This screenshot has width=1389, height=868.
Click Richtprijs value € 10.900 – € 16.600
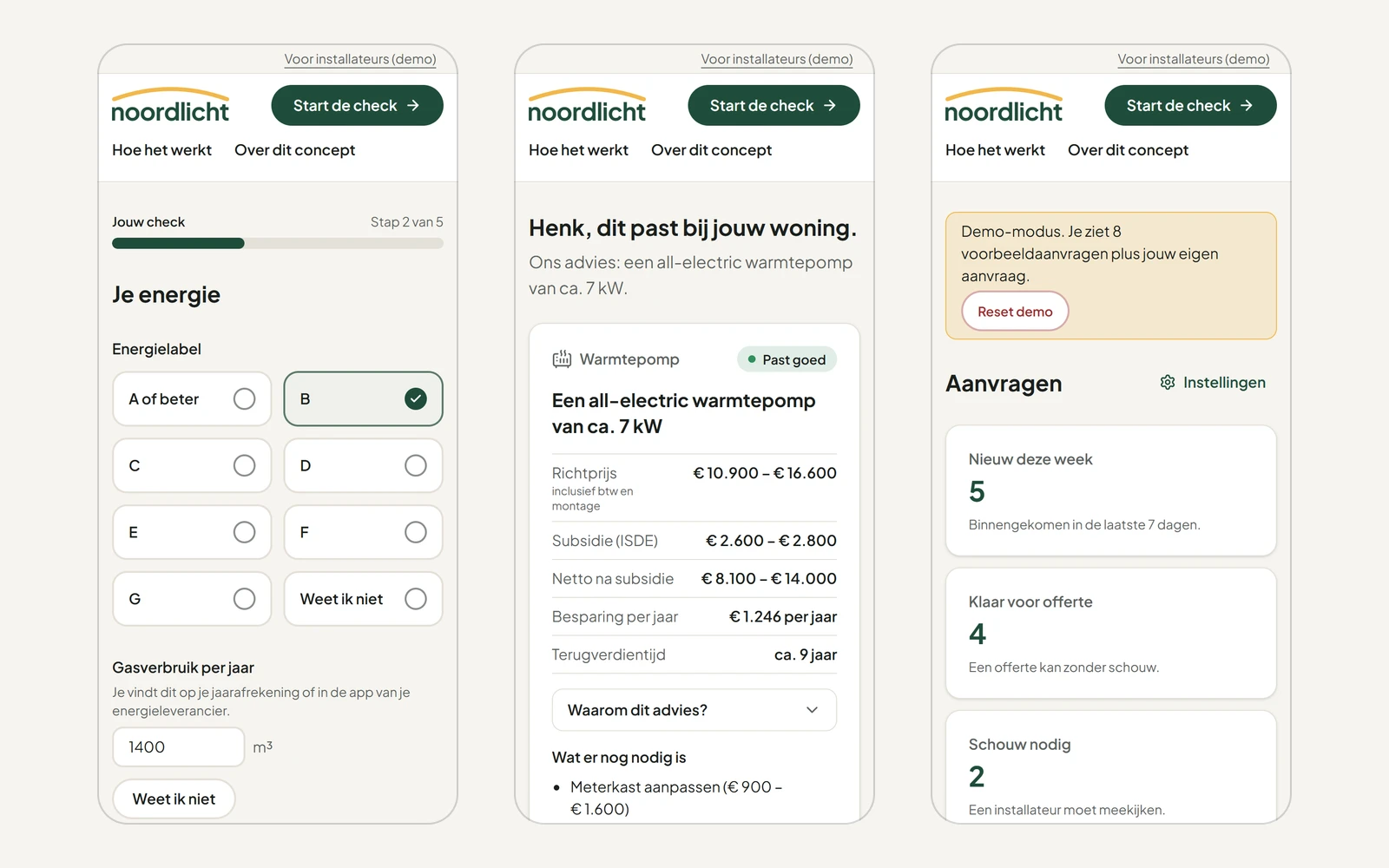tap(765, 473)
